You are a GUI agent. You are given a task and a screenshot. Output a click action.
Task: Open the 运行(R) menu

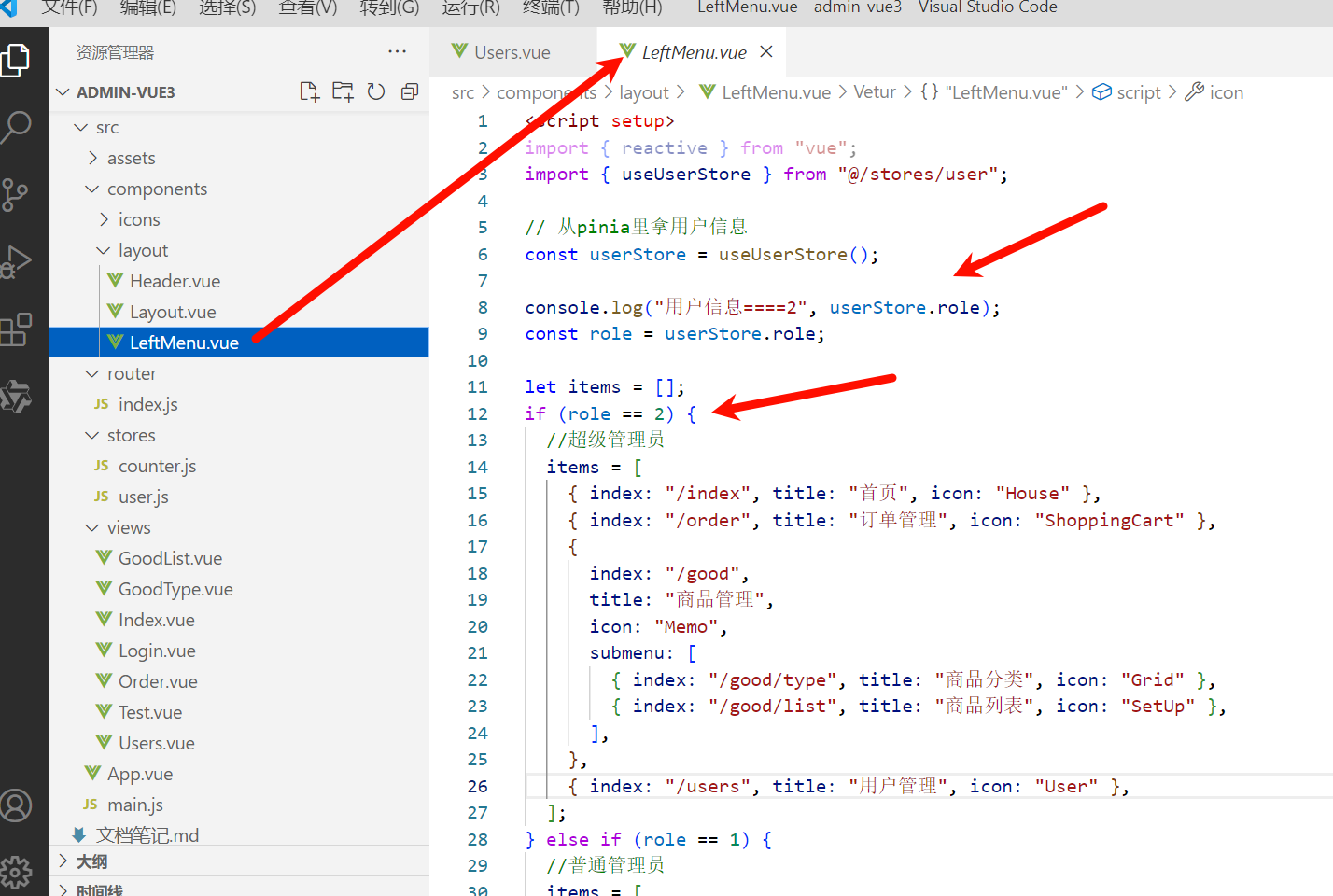(471, 7)
